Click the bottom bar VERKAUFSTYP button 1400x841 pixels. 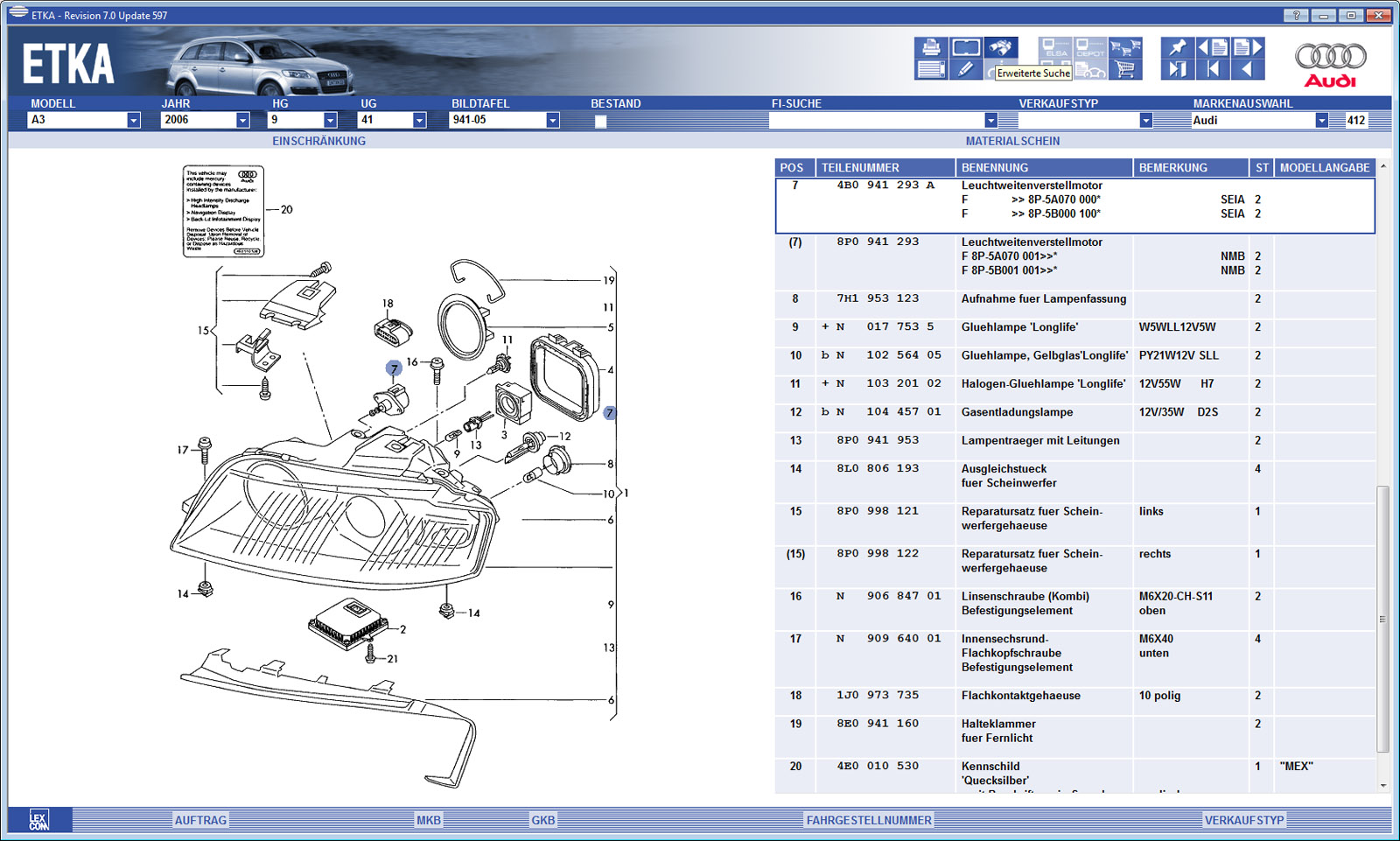pos(1244,820)
